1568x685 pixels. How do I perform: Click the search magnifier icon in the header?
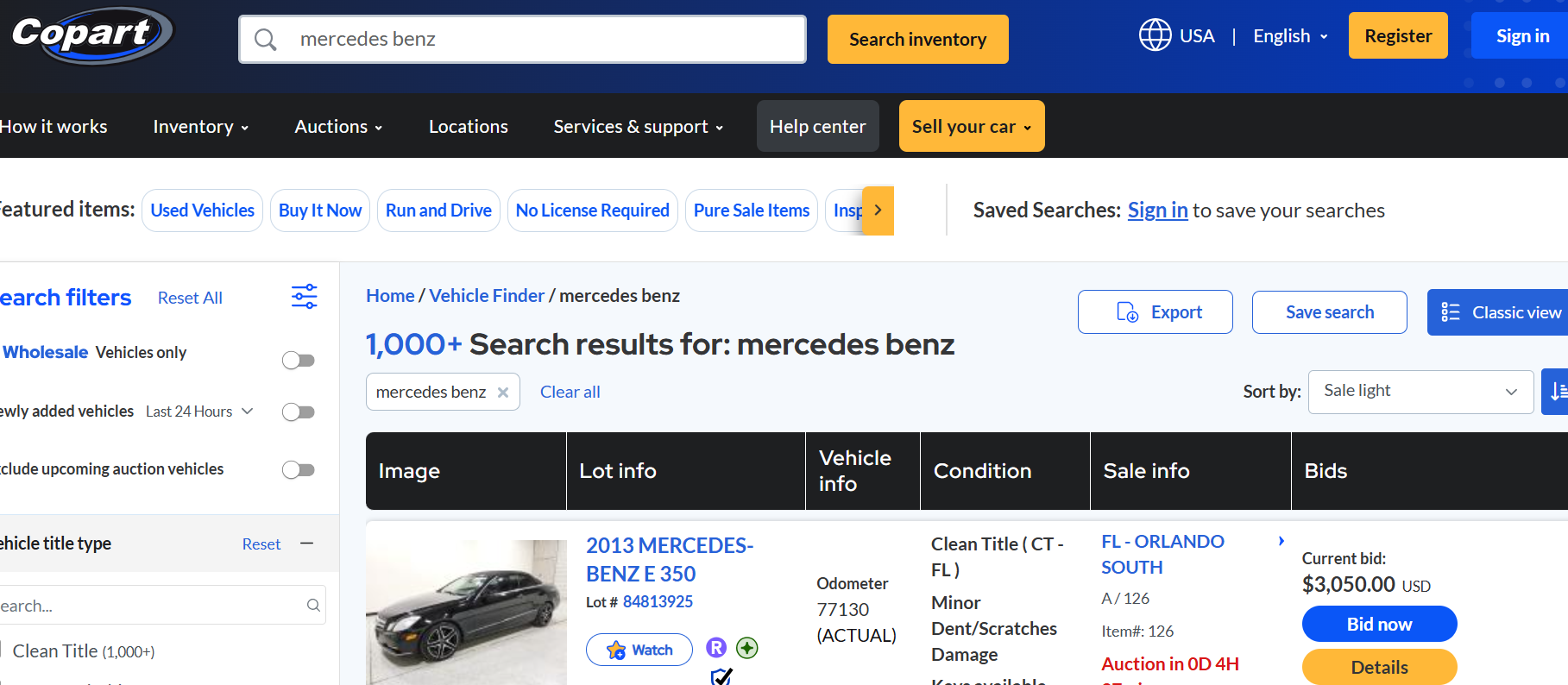tap(266, 40)
